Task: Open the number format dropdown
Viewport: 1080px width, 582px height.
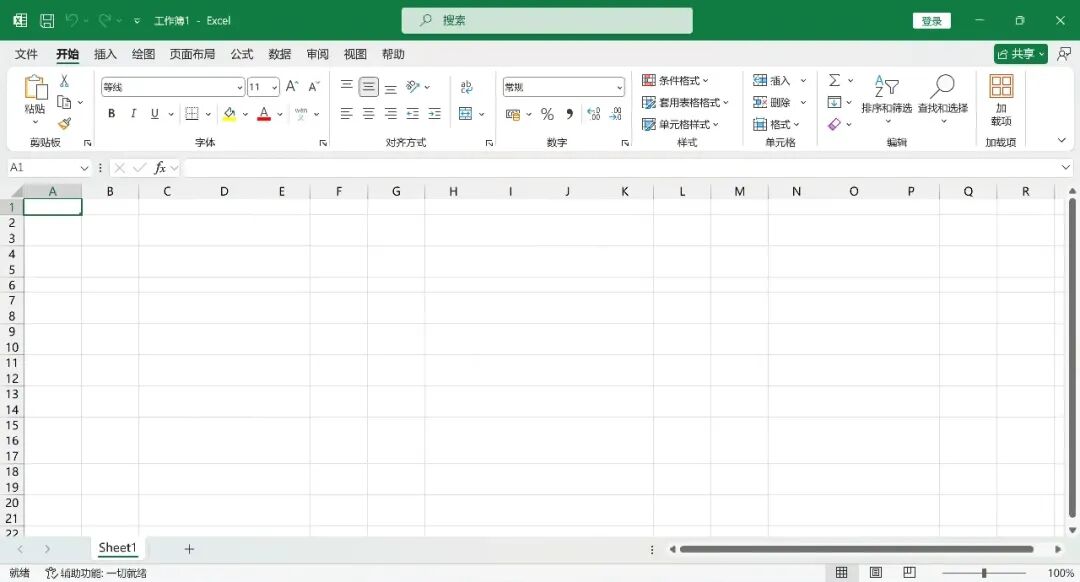Action: 619,87
